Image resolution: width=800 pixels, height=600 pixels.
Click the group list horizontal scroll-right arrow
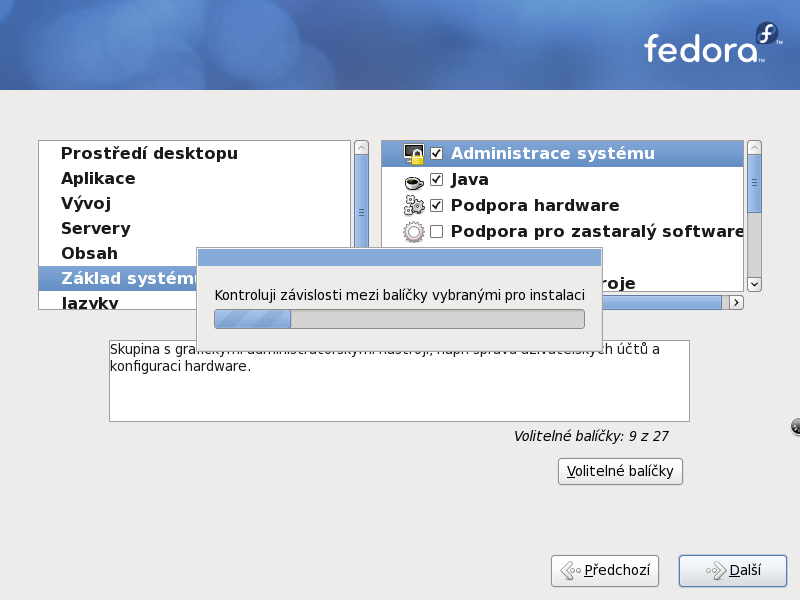click(x=736, y=303)
